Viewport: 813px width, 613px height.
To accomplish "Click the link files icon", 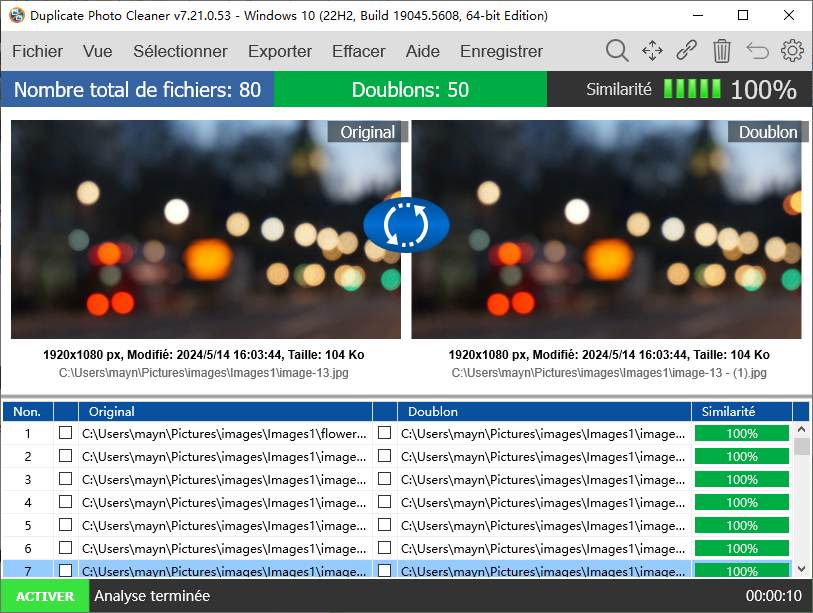I will [x=687, y=51].
